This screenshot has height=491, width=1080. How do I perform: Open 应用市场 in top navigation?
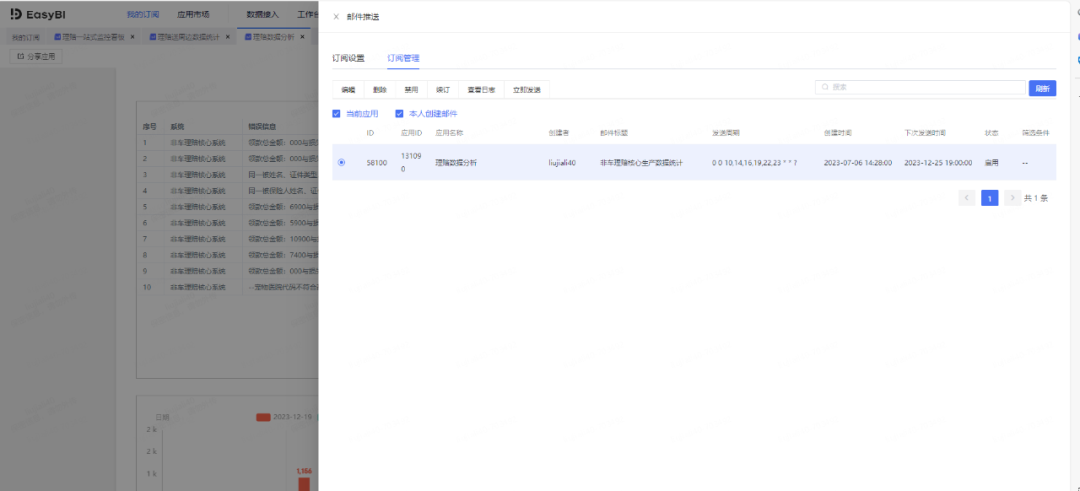click(x=194, y=14)
